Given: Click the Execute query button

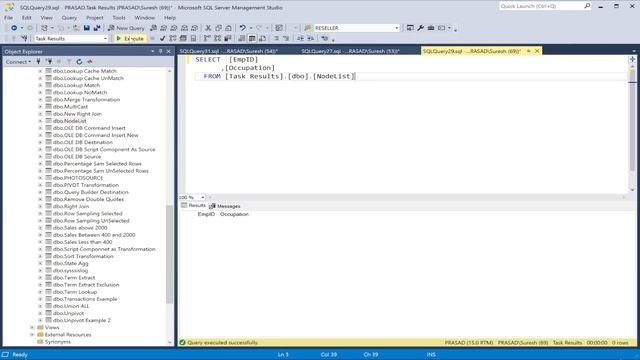Looking at the screenshot, I should point(130,38).
